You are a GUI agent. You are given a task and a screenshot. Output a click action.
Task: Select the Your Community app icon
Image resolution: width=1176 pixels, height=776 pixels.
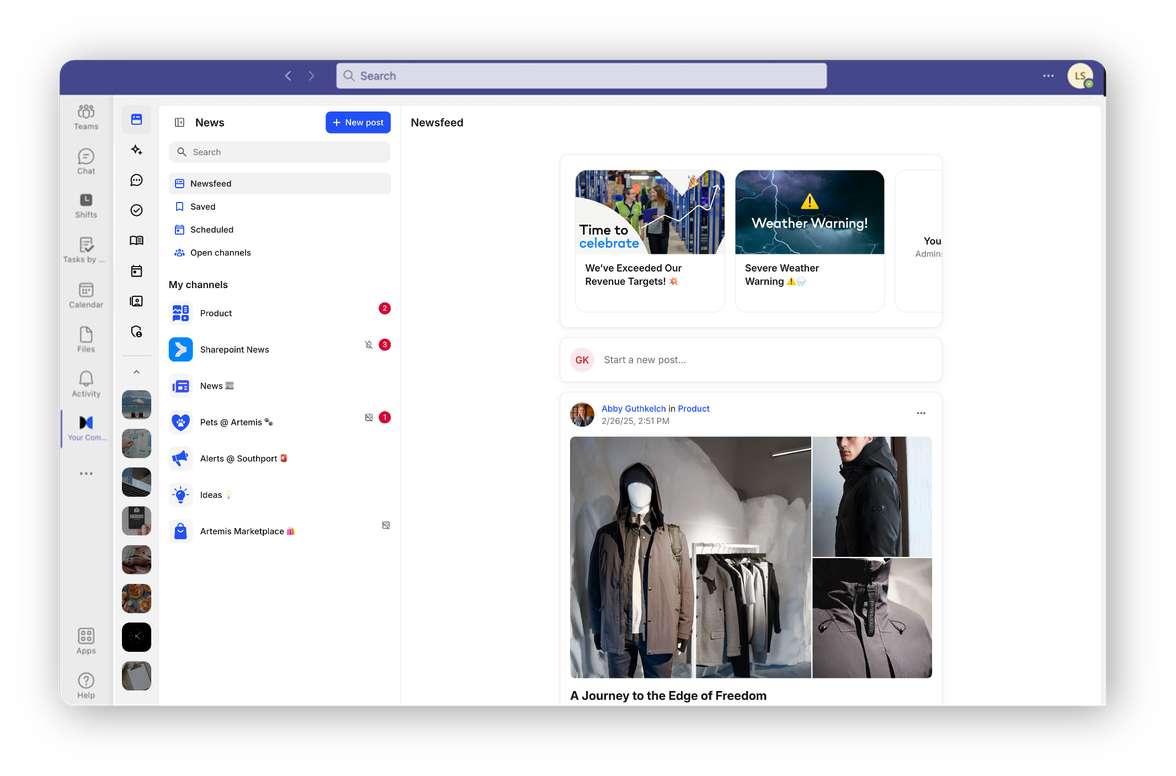point(86,428)
